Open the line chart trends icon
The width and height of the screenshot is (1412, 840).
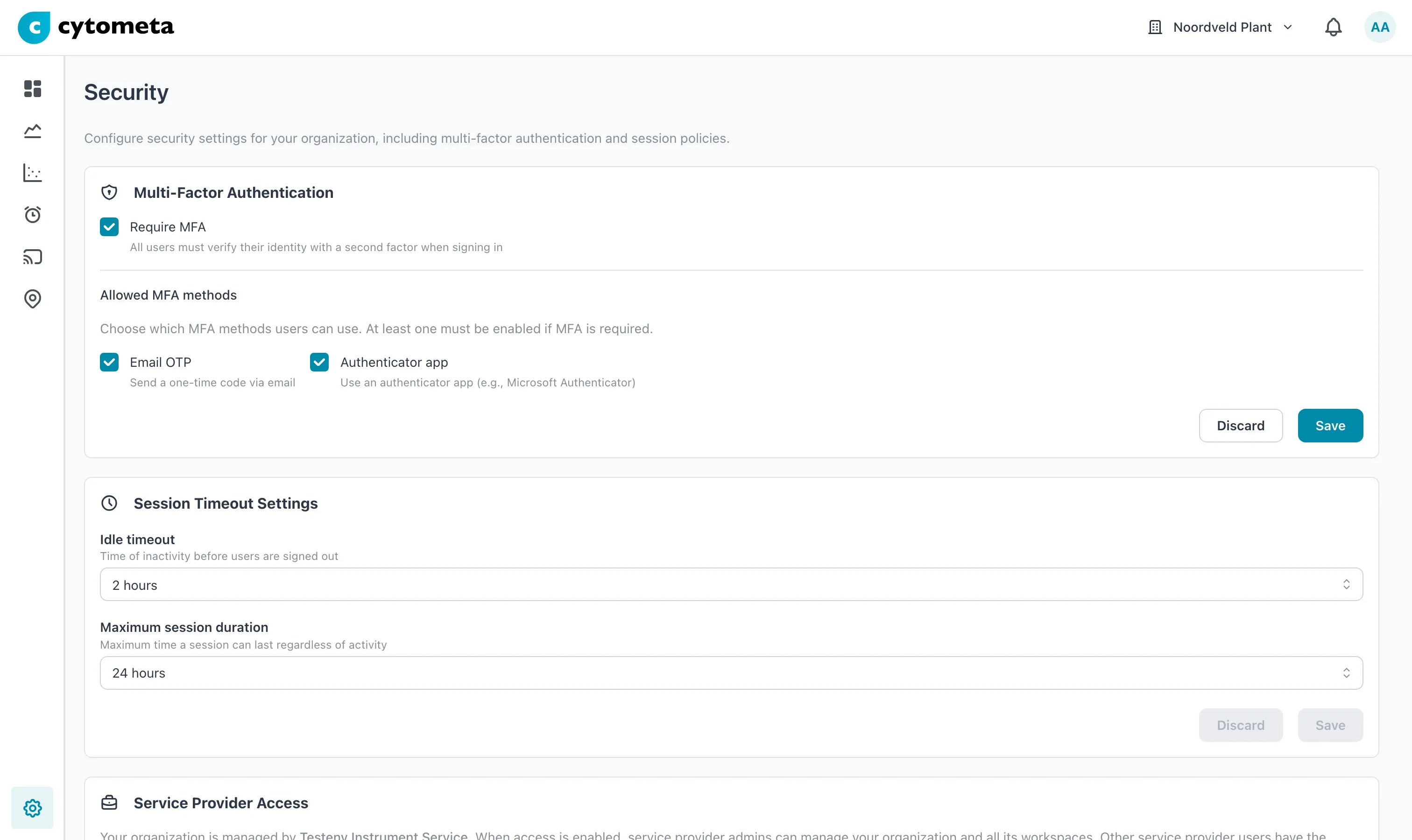33,131
